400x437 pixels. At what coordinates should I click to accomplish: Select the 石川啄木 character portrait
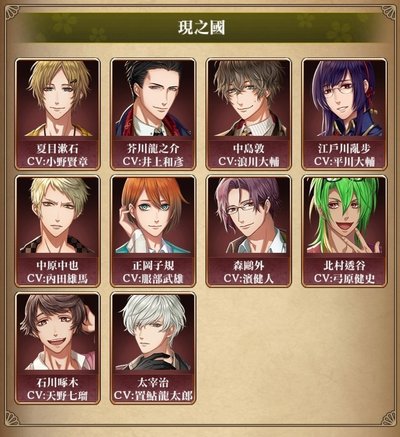pyautogui.click(x=58, y=332)
